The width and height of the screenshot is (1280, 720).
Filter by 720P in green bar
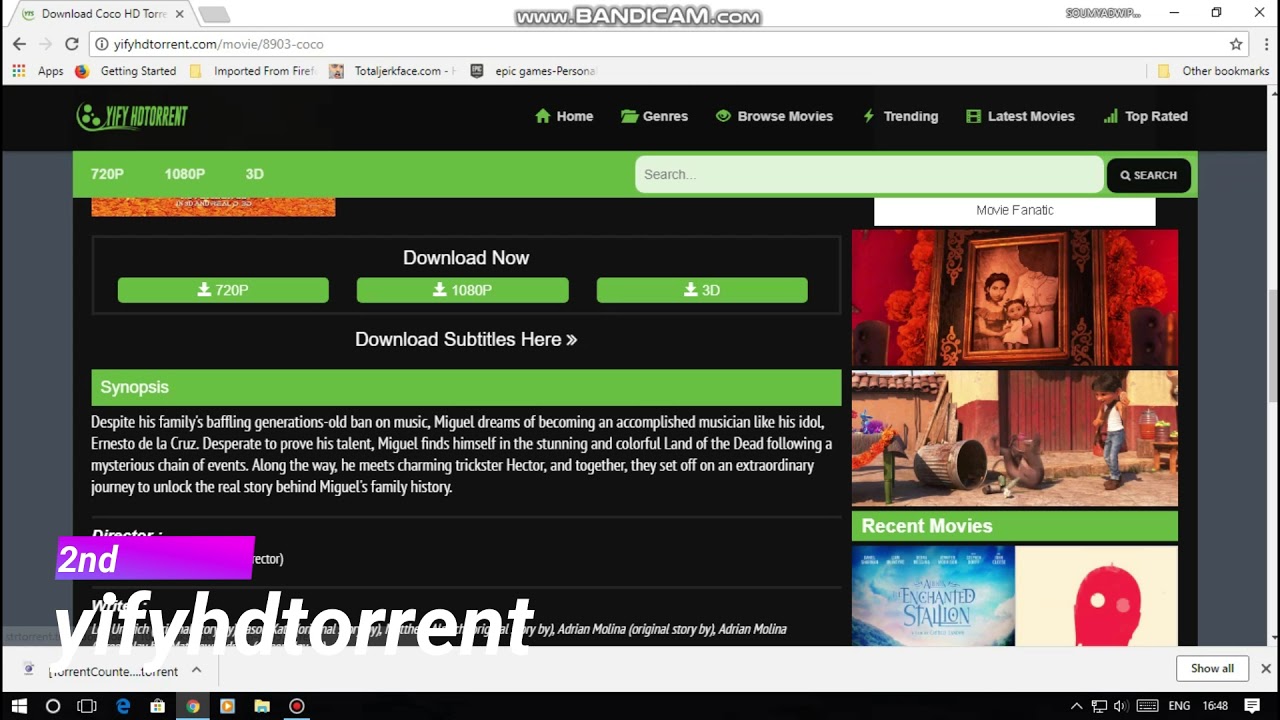click(107, 174)
